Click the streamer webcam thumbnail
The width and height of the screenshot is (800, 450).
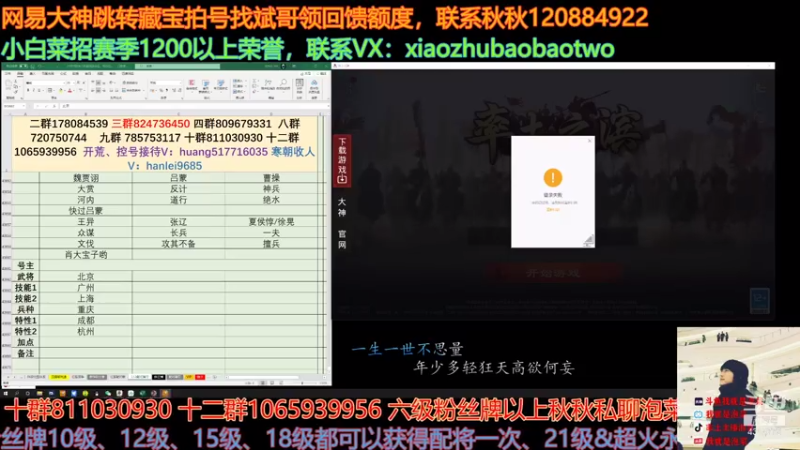[738, 388]
